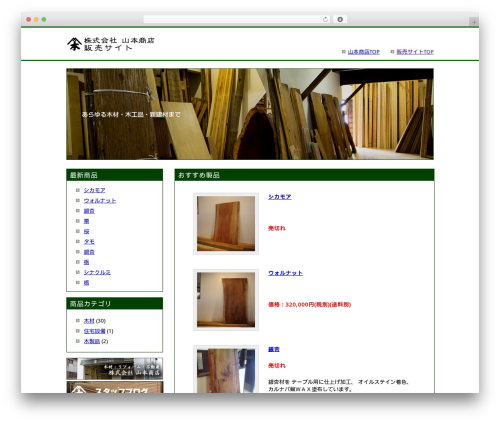Click the おすすめ製品 section heading
The height and width of the screenshot is (423, 500).
pos(304,175)
